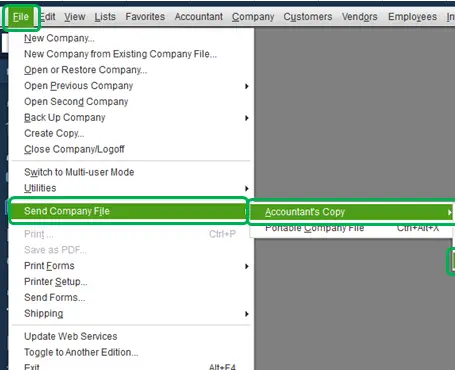Choose Toggle to Another Edition...
Screen dimensions: 455x370
pos(131,353)
